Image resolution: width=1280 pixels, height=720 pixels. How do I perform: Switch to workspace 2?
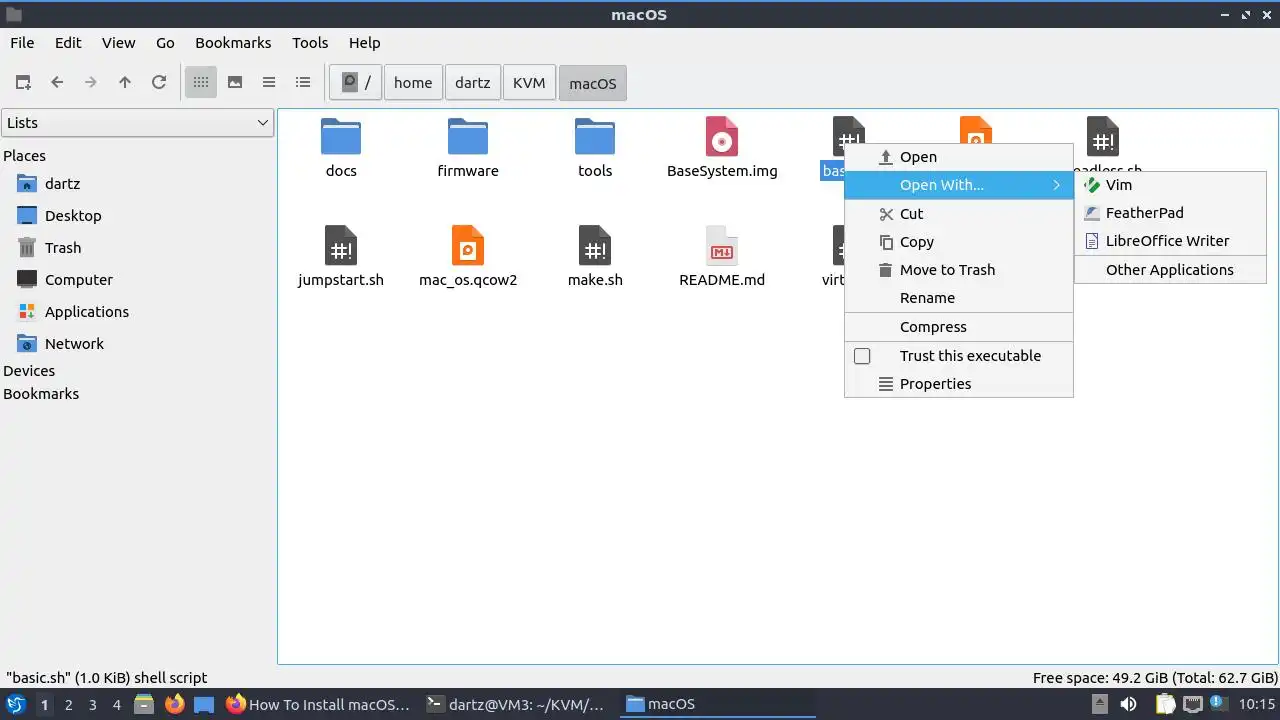(68, 705)
